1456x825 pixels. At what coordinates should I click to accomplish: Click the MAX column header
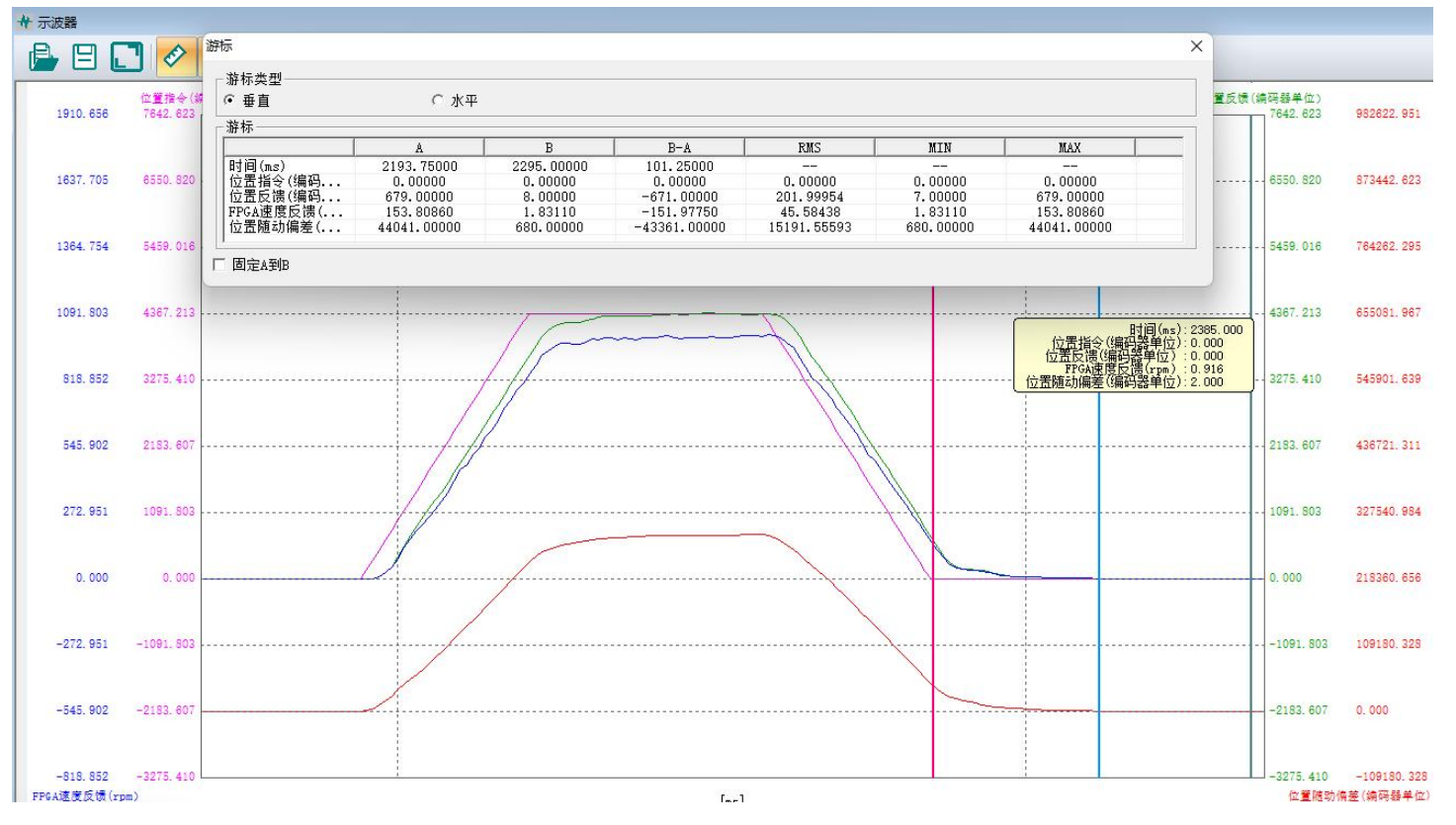(x=1070, y=148)
